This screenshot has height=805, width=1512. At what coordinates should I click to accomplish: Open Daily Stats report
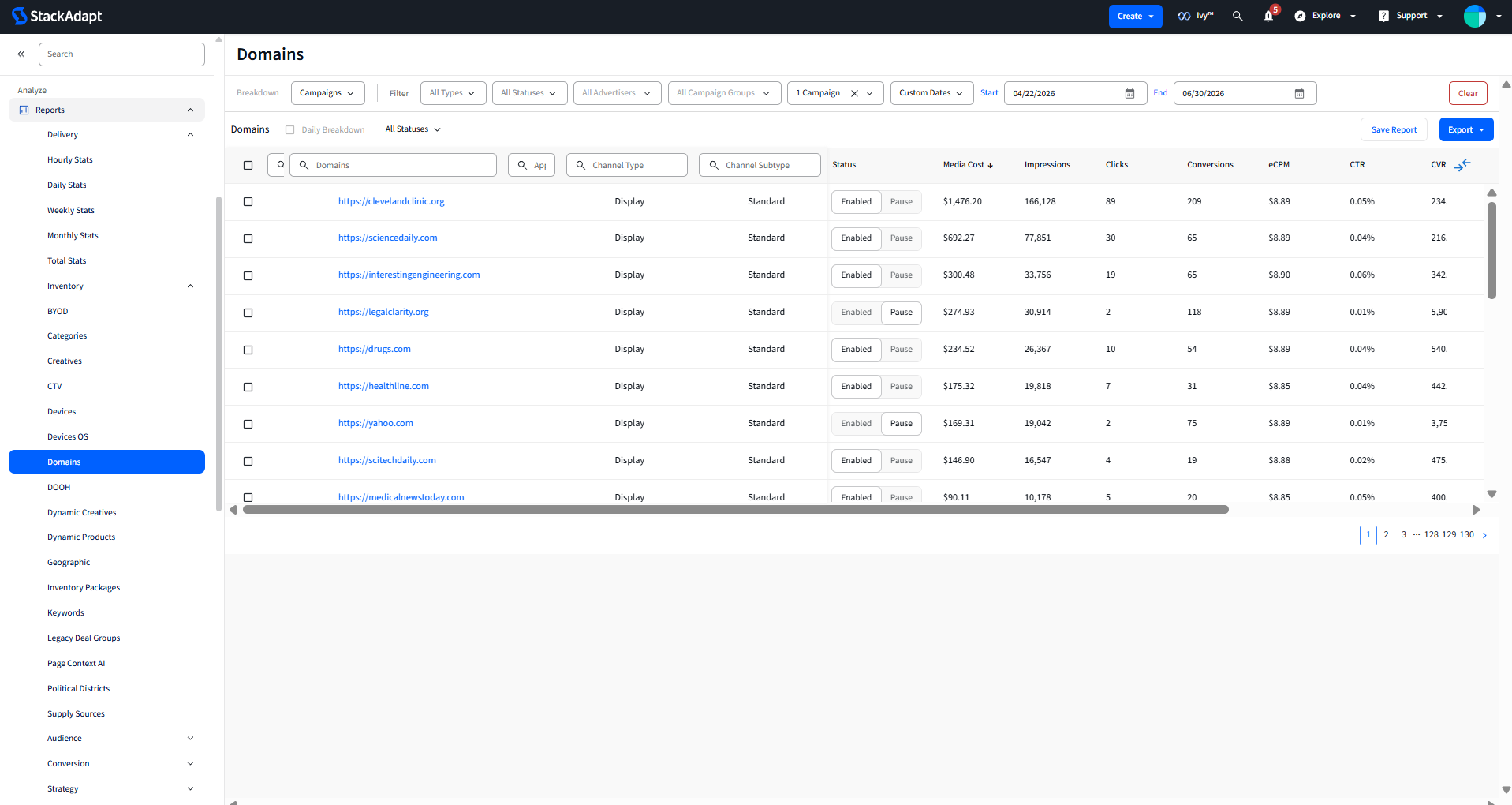tap(67, 185)
